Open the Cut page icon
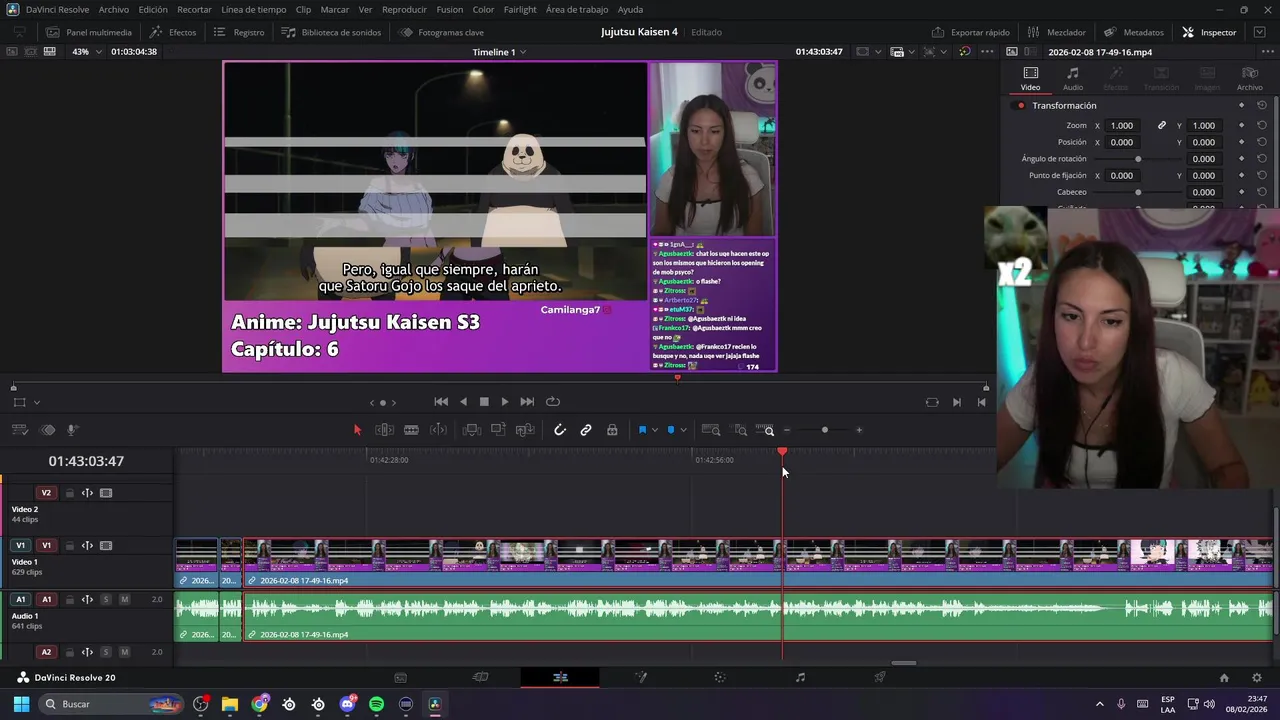Viewport: 1280px width, 720px height. pos(480,677)
